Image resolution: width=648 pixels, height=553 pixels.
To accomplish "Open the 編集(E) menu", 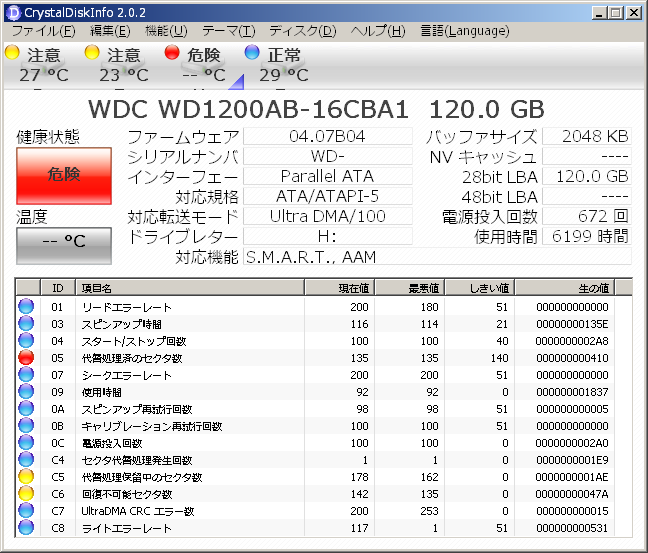I will pyautogui.click(x=110, y=31).
